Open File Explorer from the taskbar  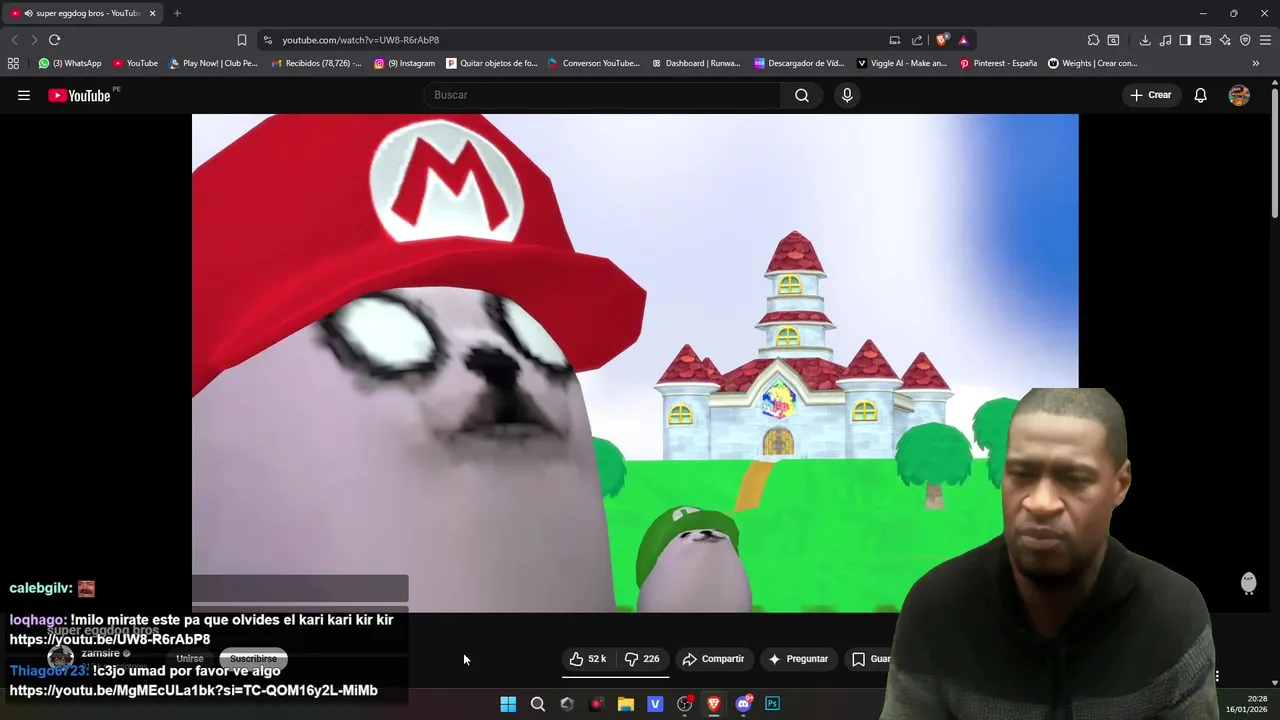click(626, 704)
